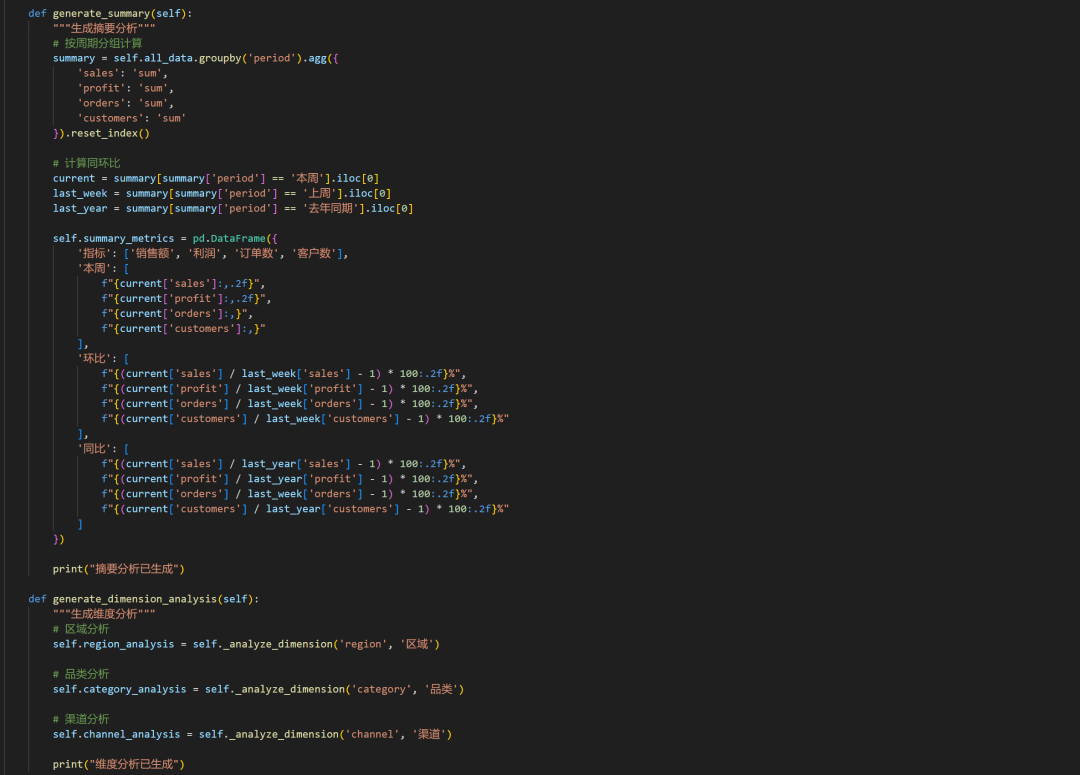Click the print 维度分析已生成 statement
Viewport: 1080px width, 775px height.
(x=119, y=764)
